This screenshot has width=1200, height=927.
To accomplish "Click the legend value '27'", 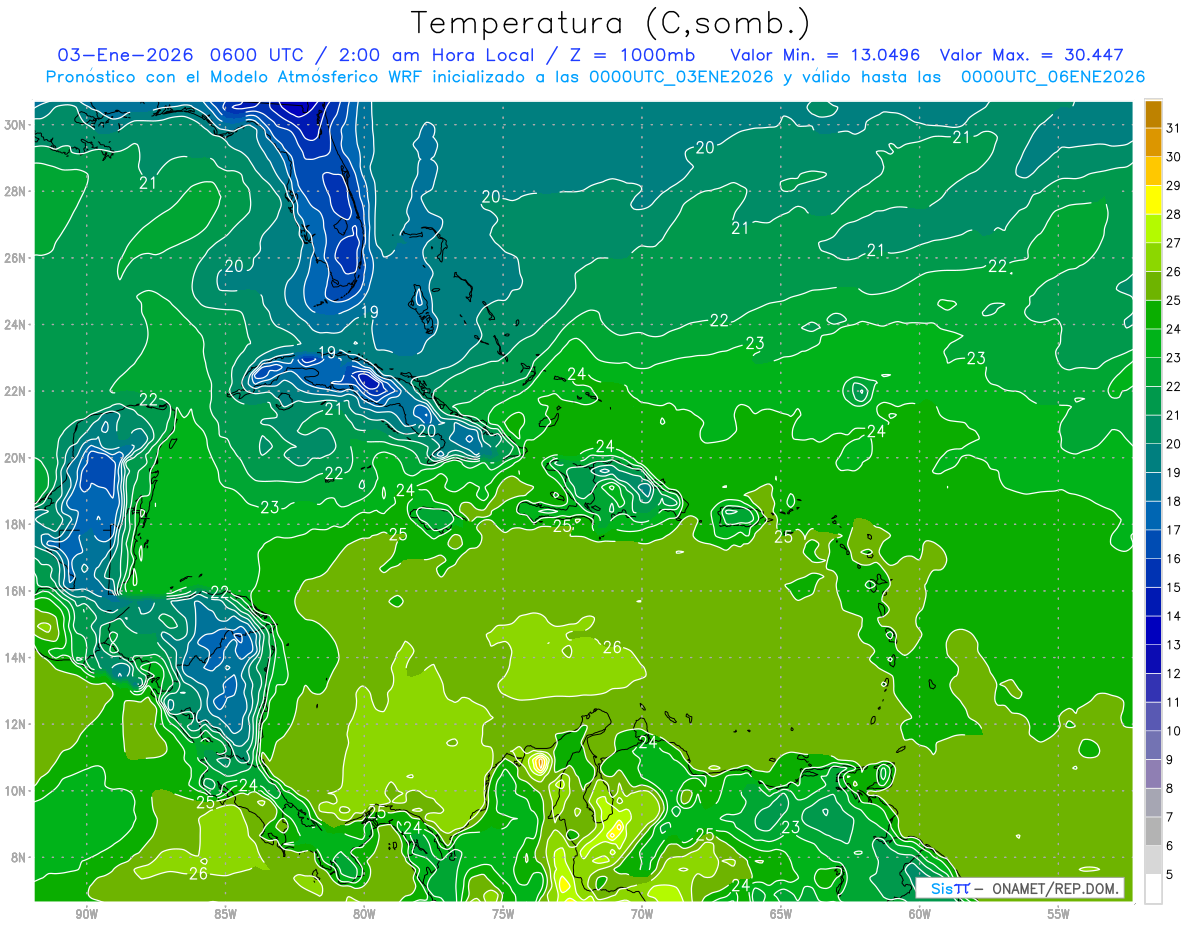I will (x=1174, y=243).
